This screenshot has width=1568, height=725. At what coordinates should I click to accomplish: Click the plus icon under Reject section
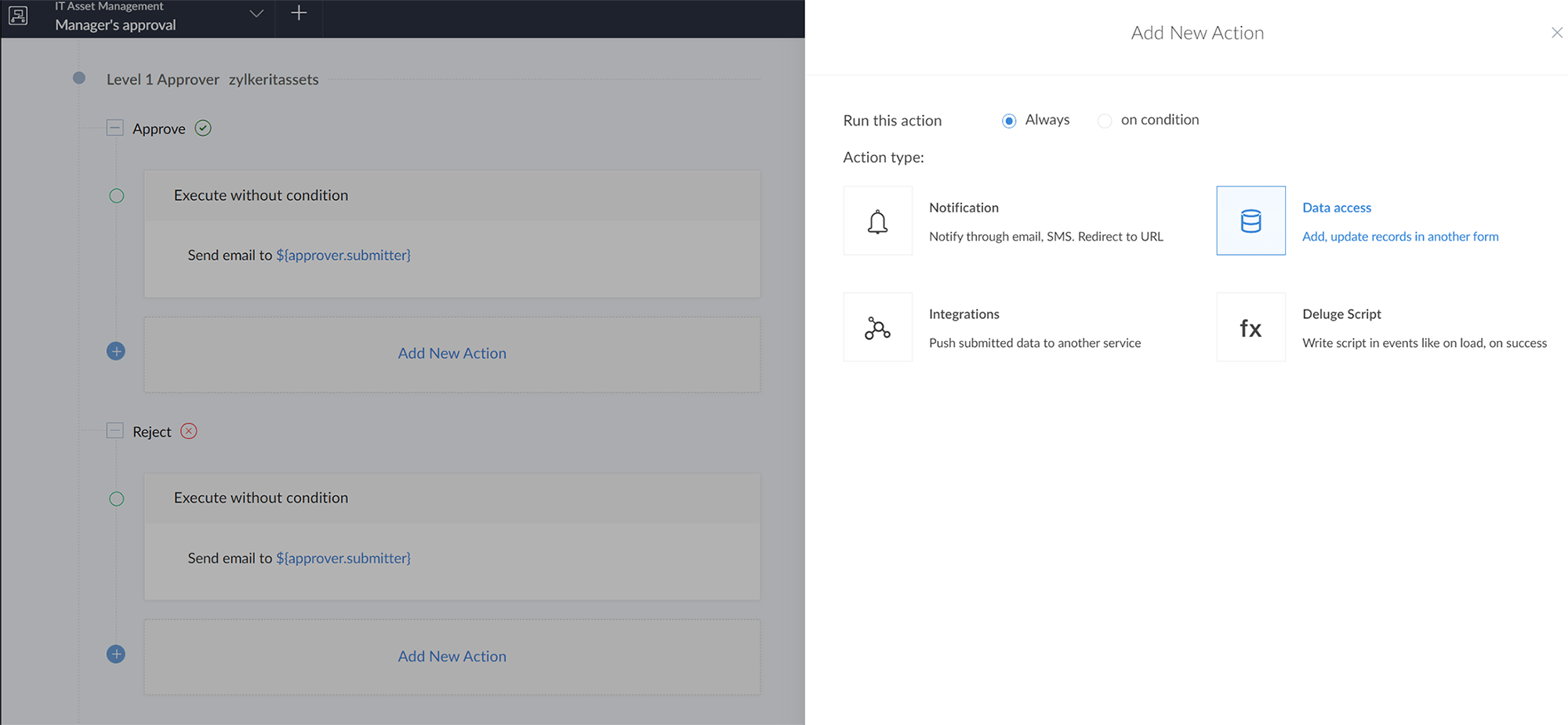(116, 654)
